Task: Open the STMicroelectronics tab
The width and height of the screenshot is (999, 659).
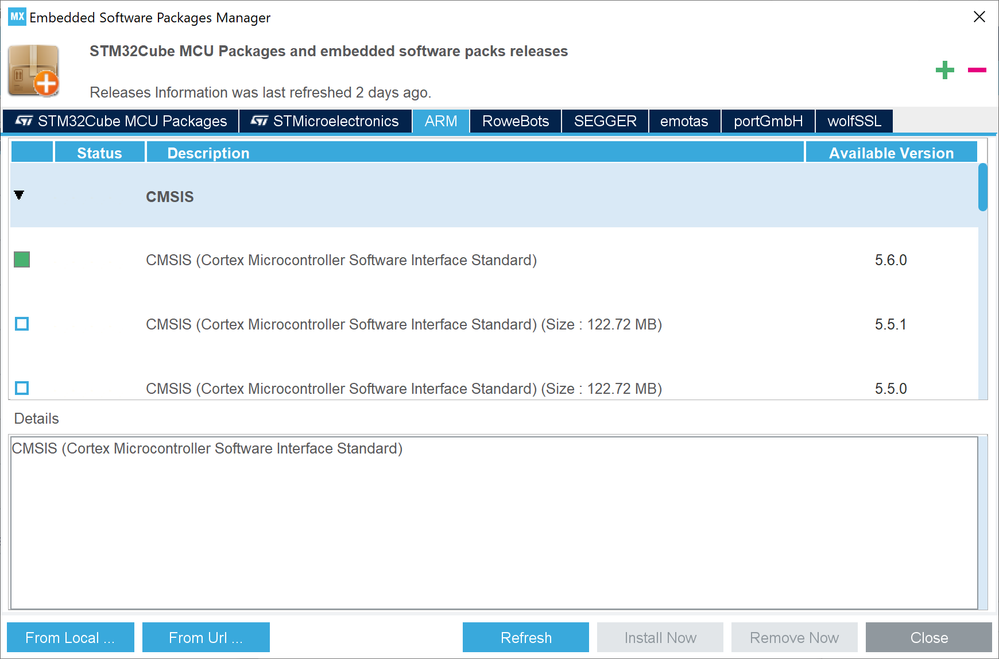Action: pos(326,121)
